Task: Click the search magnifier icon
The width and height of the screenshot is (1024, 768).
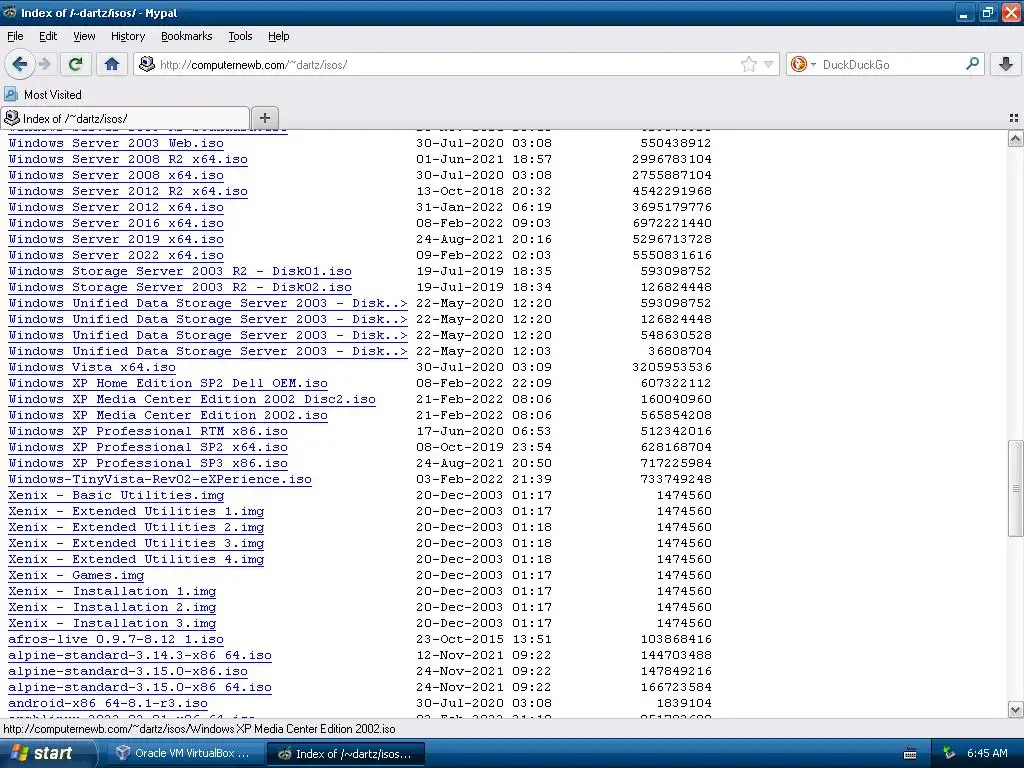Action: click(x=972, y=64)
